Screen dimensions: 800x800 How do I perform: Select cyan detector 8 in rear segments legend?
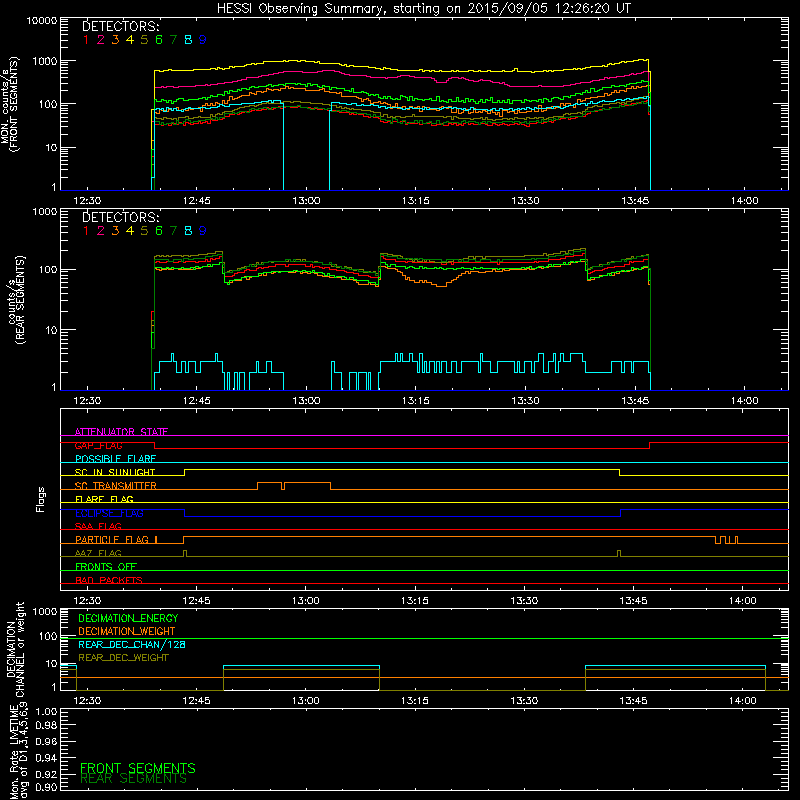[188, 231]
